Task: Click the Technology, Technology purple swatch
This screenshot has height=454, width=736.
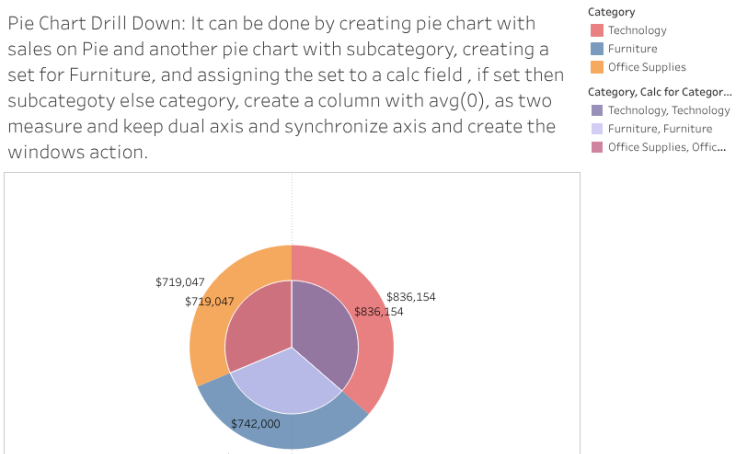Action: [x=595, y=110]
